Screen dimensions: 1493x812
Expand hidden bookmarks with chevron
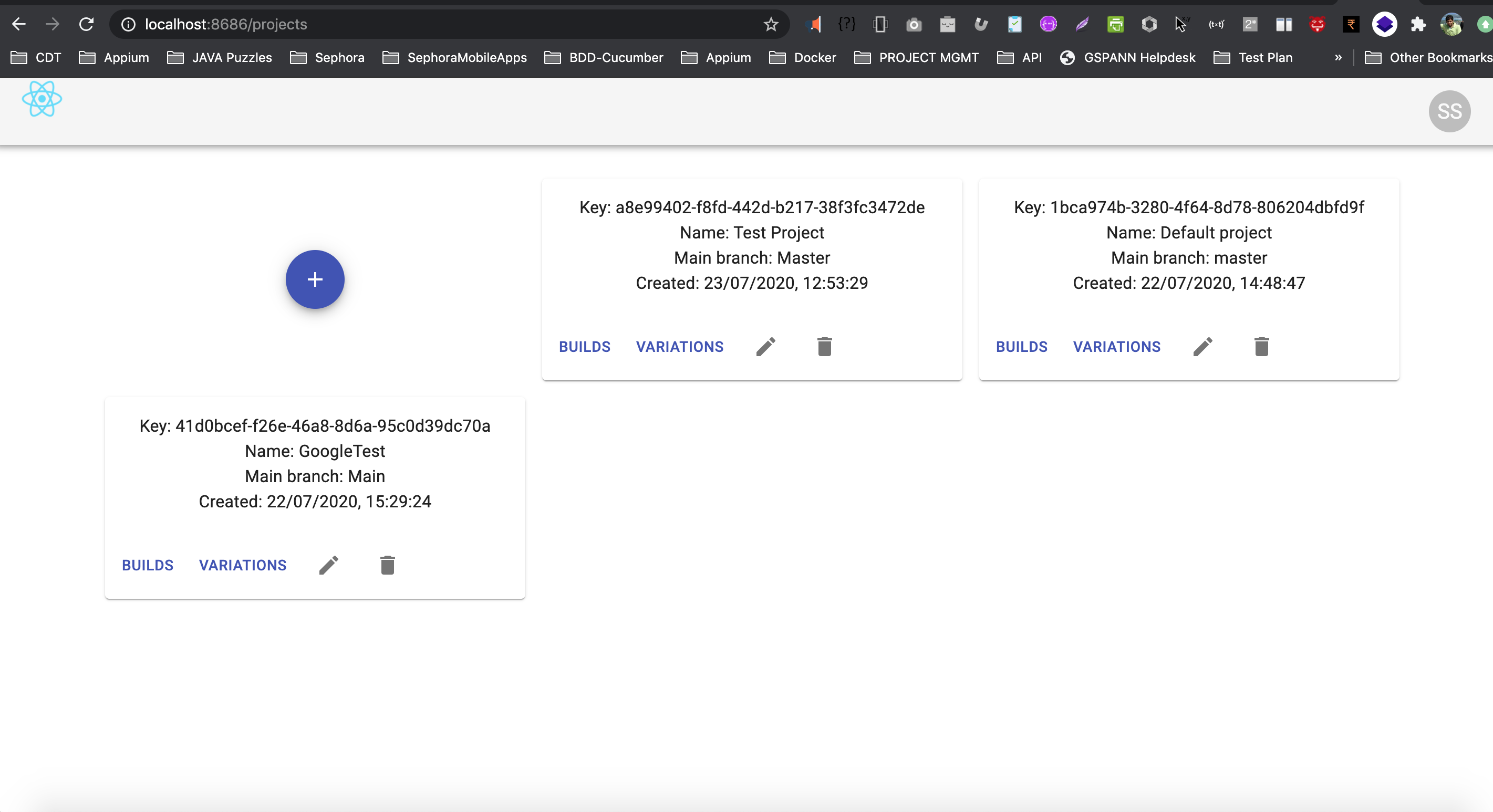[x=1338, y=57]
